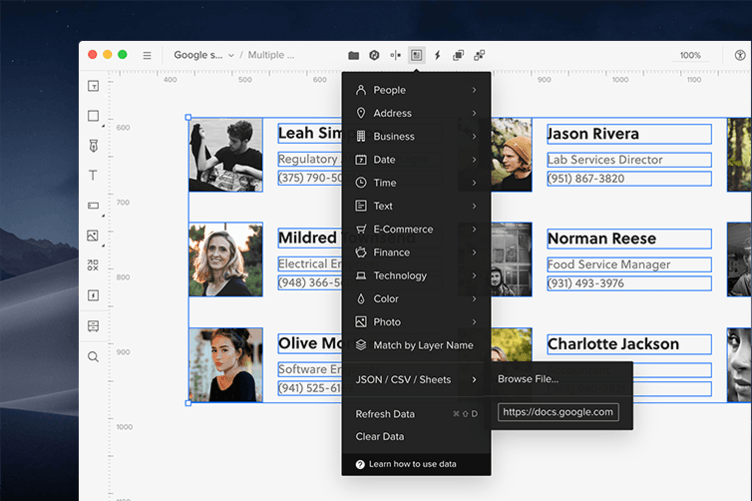
Task: Select the Component tool in sidebar
Action: point(94,326)
